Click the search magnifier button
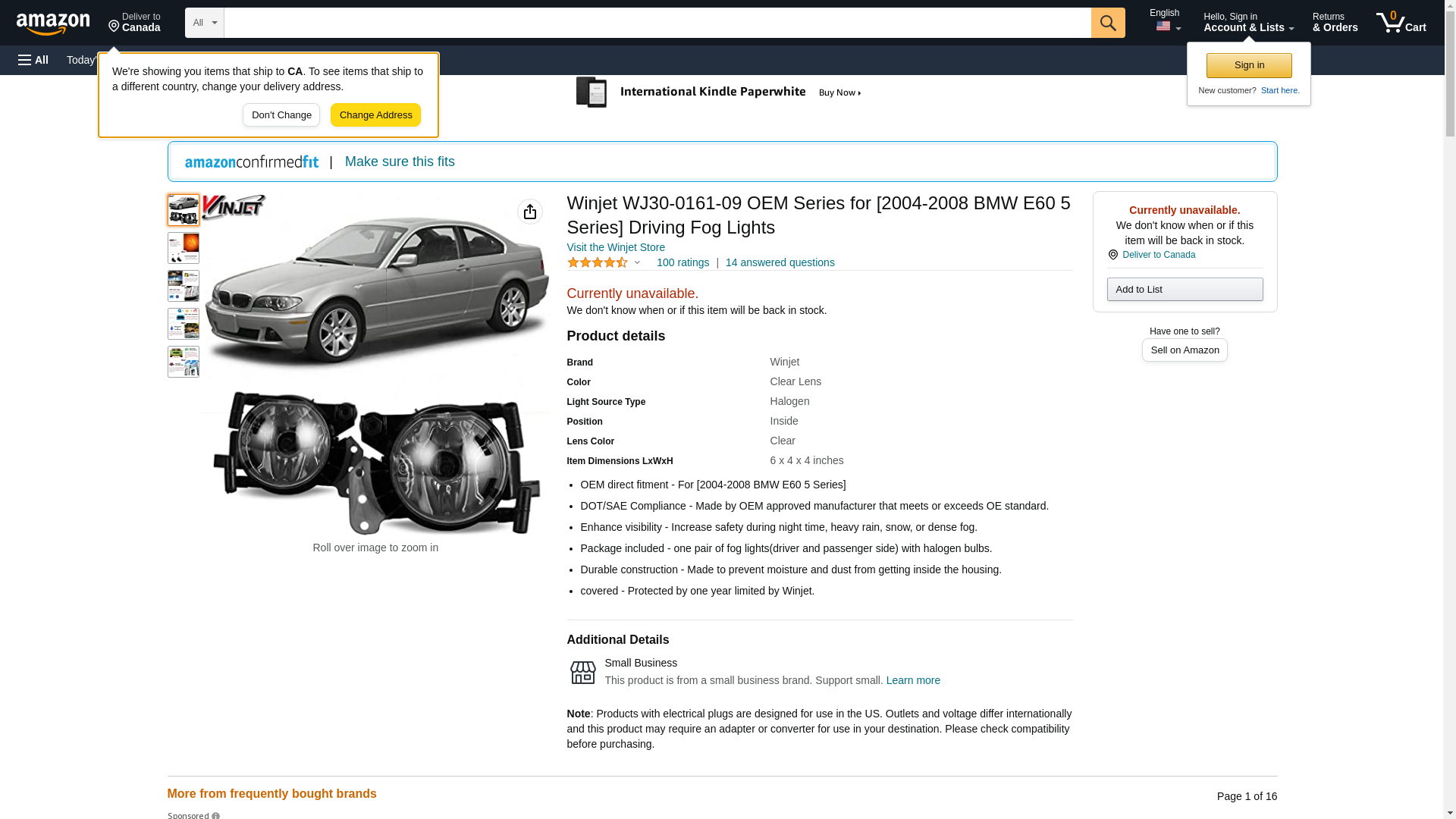Viewport: 1456px width, 819px height. [x=1107, y=23]
